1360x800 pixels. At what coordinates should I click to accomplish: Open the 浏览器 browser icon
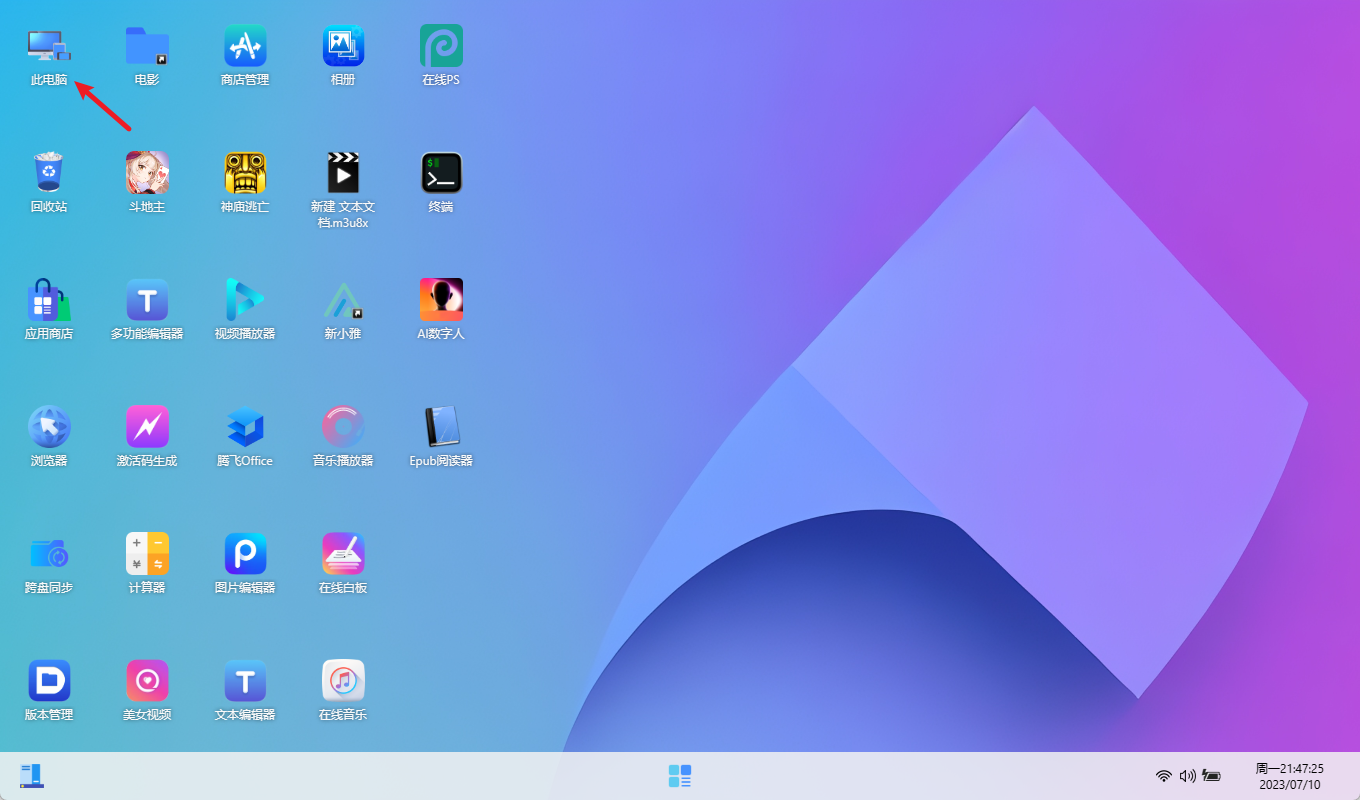coord(49,427)
